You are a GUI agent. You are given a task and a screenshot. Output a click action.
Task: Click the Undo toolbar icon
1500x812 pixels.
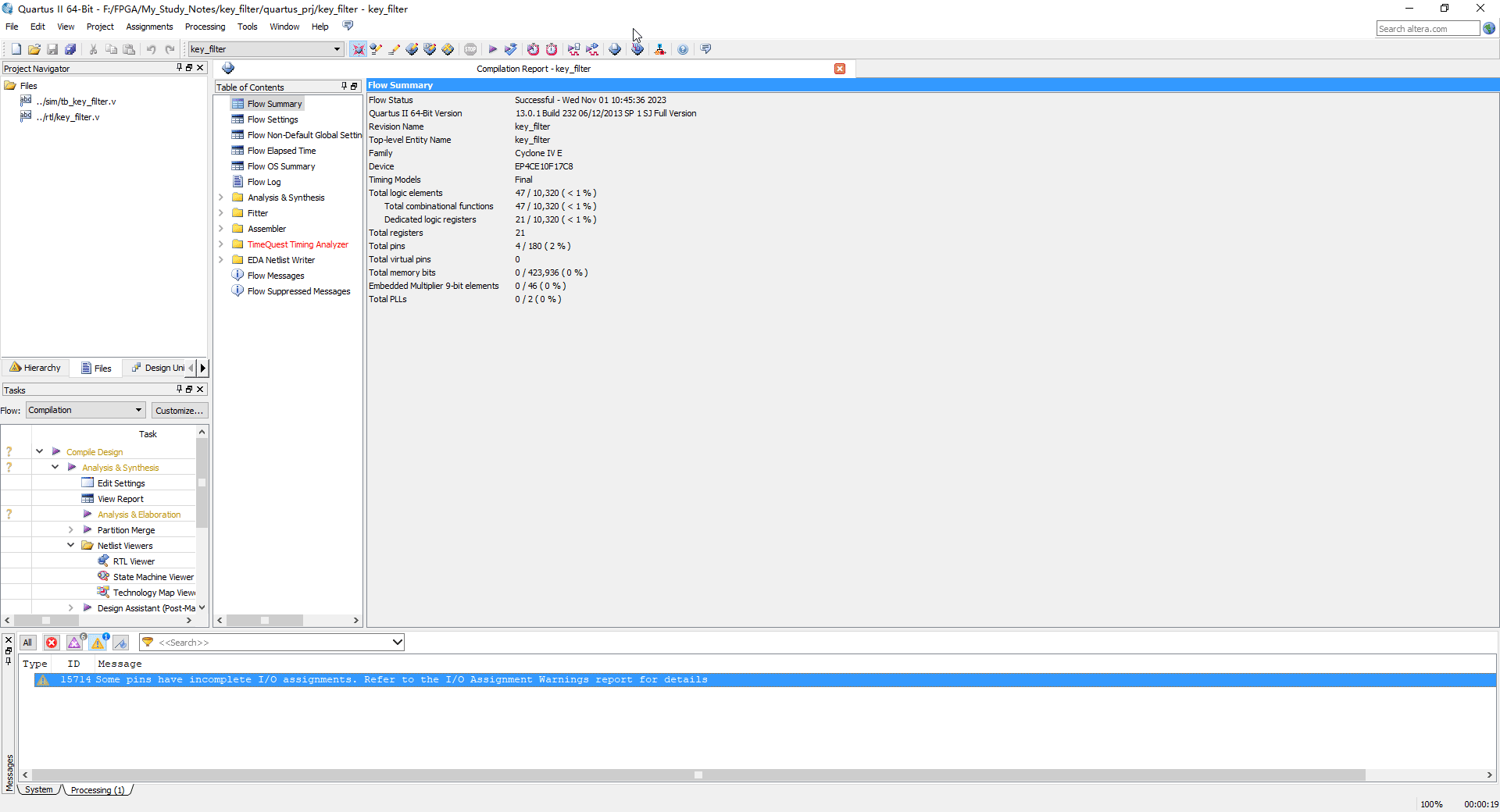[x=151, y=49]
